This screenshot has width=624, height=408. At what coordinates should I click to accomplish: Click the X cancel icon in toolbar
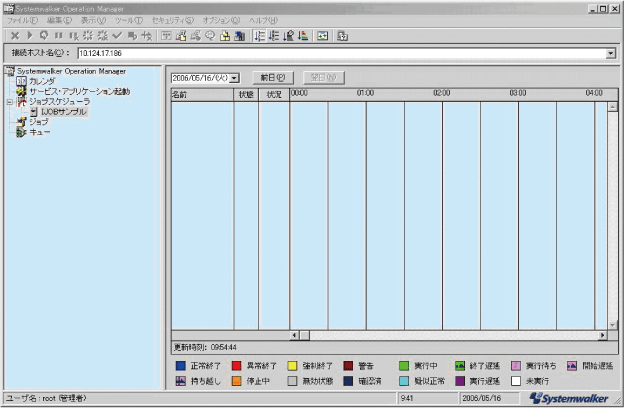[15, 36]
